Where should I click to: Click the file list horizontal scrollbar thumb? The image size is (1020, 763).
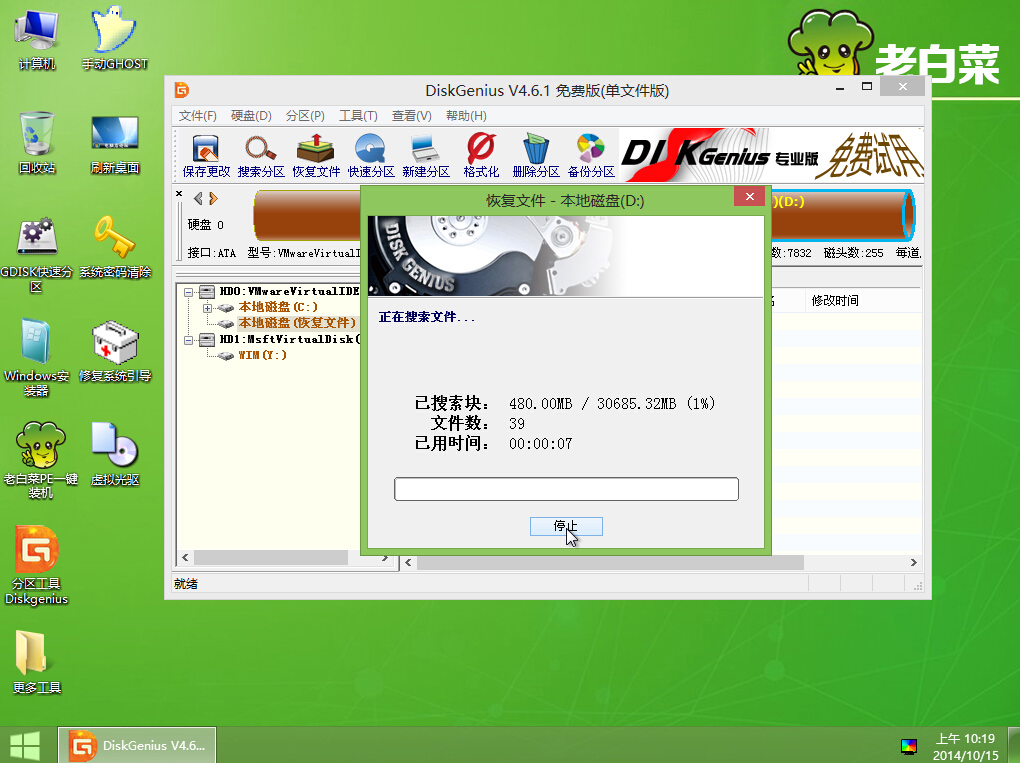(x=610, y=563)
